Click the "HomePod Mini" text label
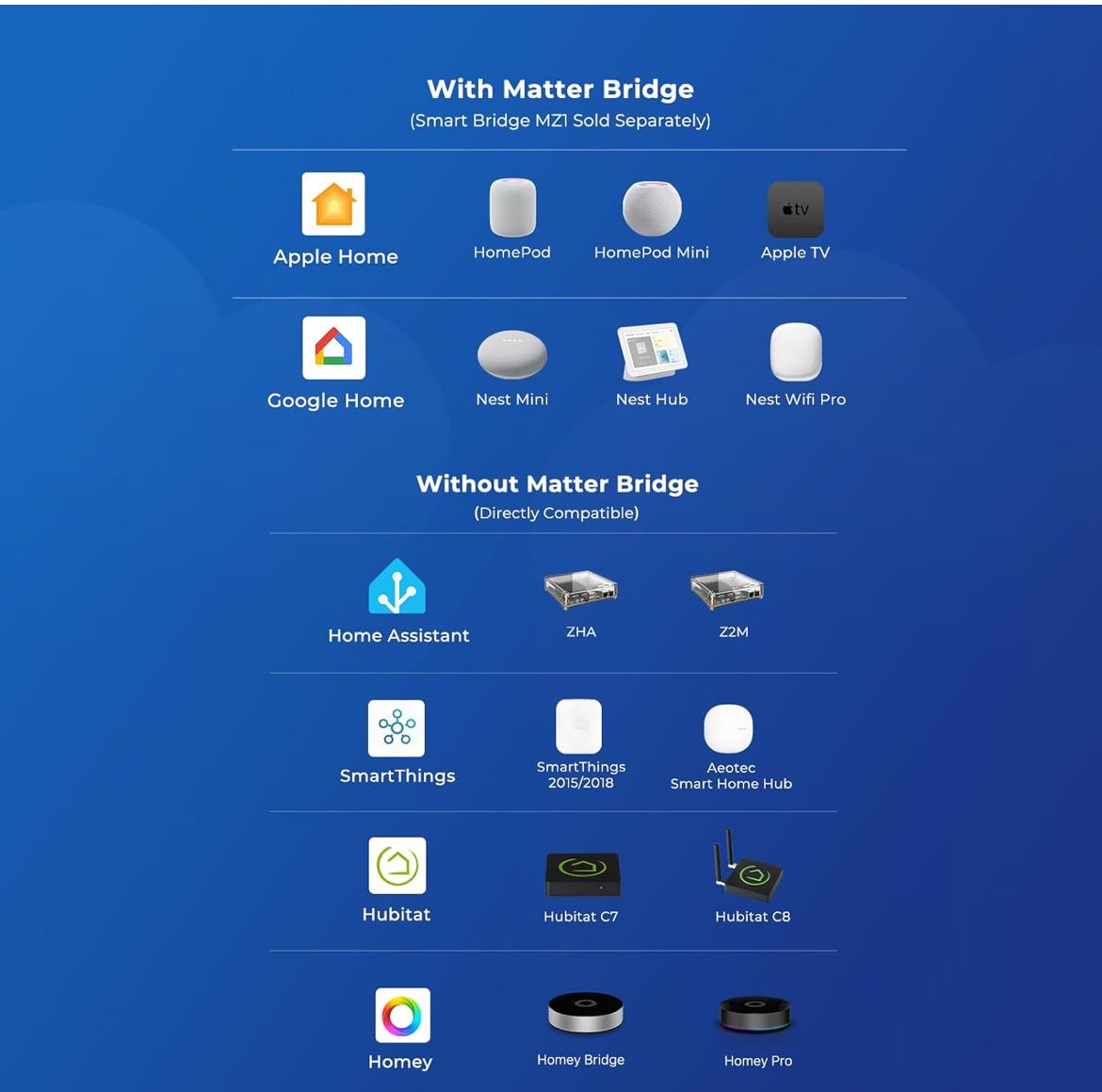The image size is (1102, 1092). [x=652, y=253]
